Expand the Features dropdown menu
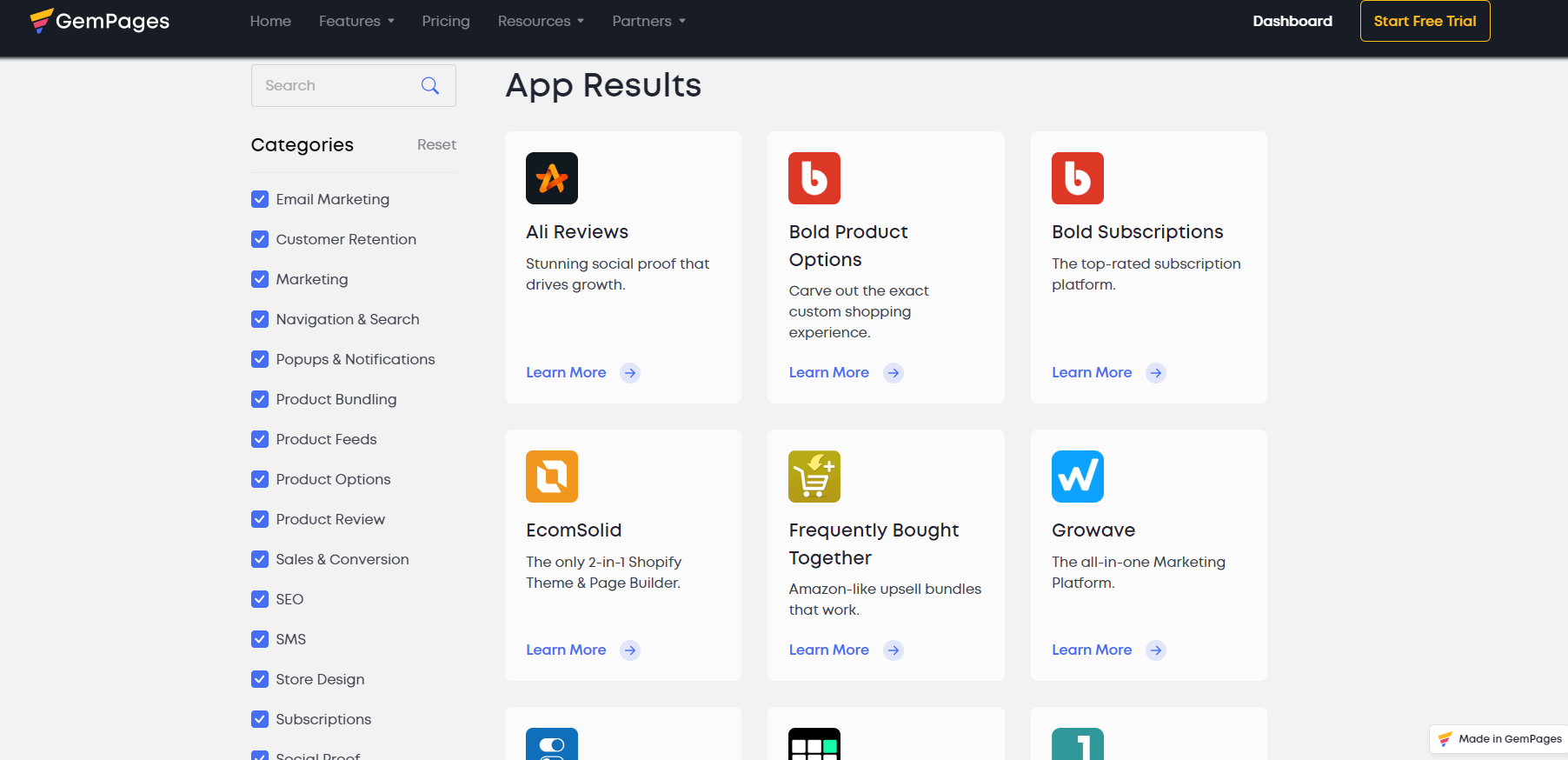 click(x=356, y=21)
